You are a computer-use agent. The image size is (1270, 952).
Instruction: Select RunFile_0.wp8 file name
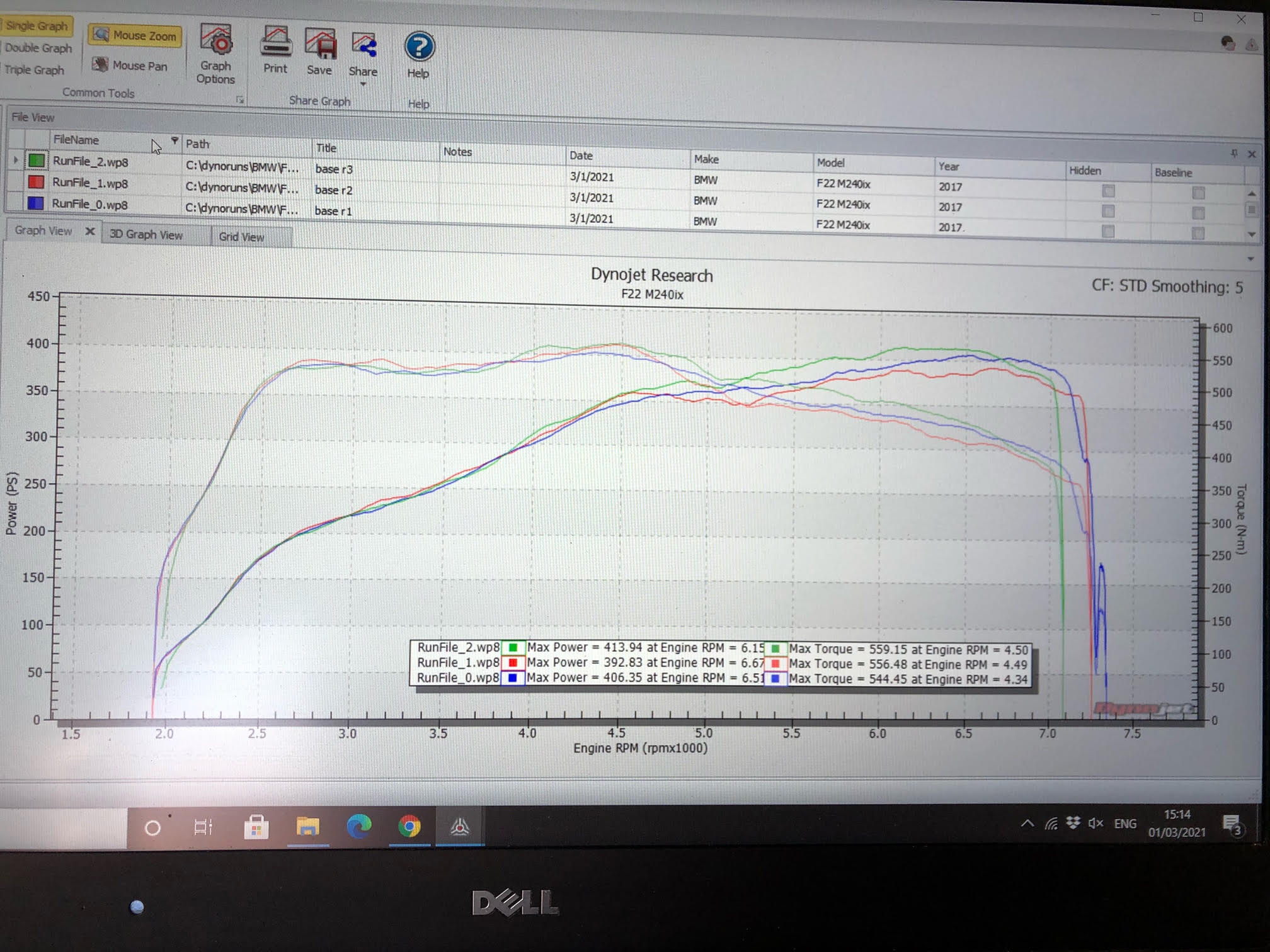click(x=89, y=204)
